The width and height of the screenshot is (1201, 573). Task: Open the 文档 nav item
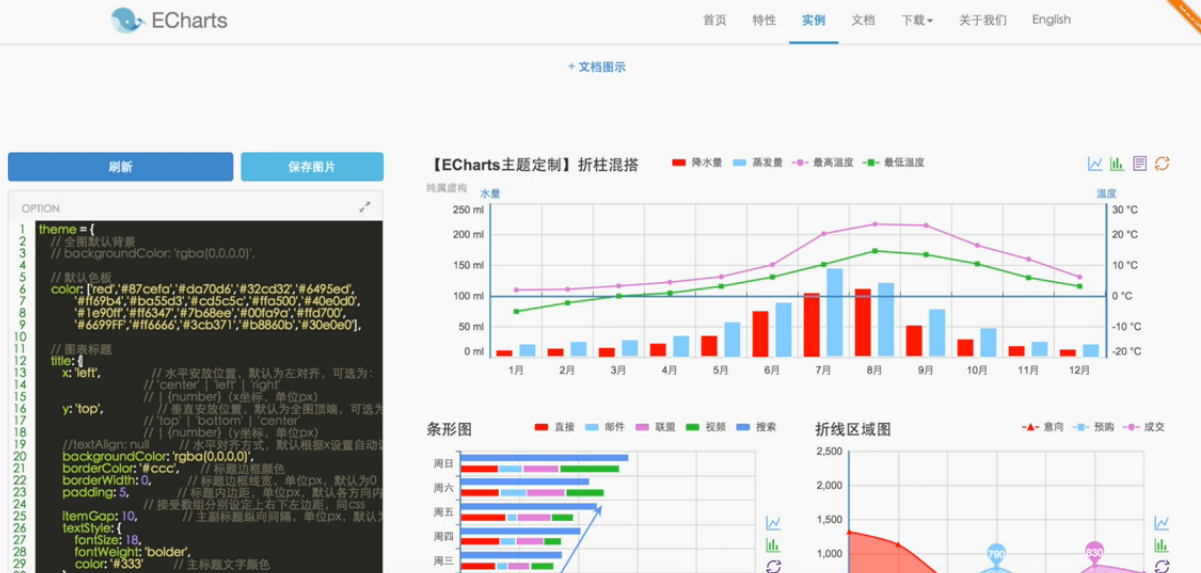(x=863, y=20)
